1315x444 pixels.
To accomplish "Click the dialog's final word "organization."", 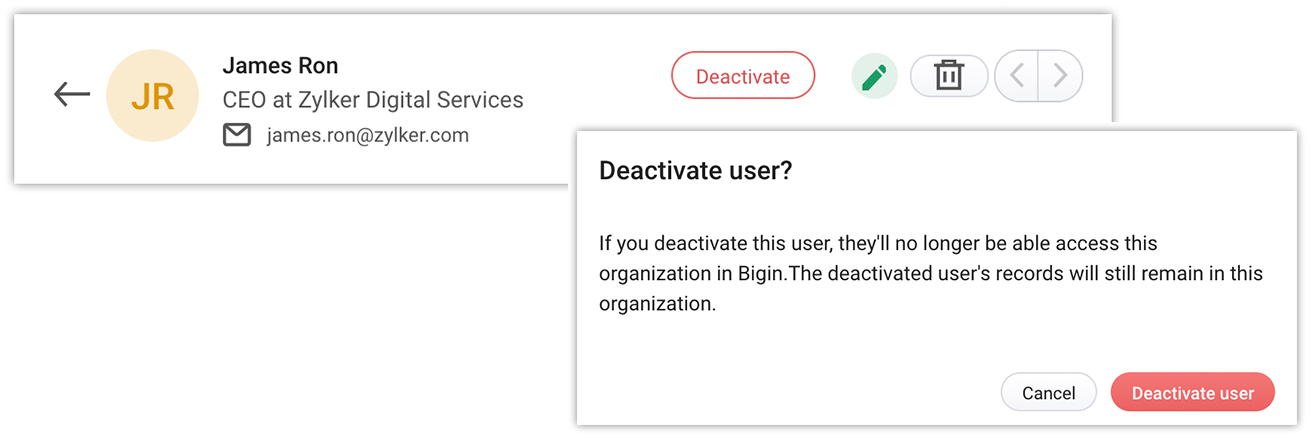I will 657,304.
